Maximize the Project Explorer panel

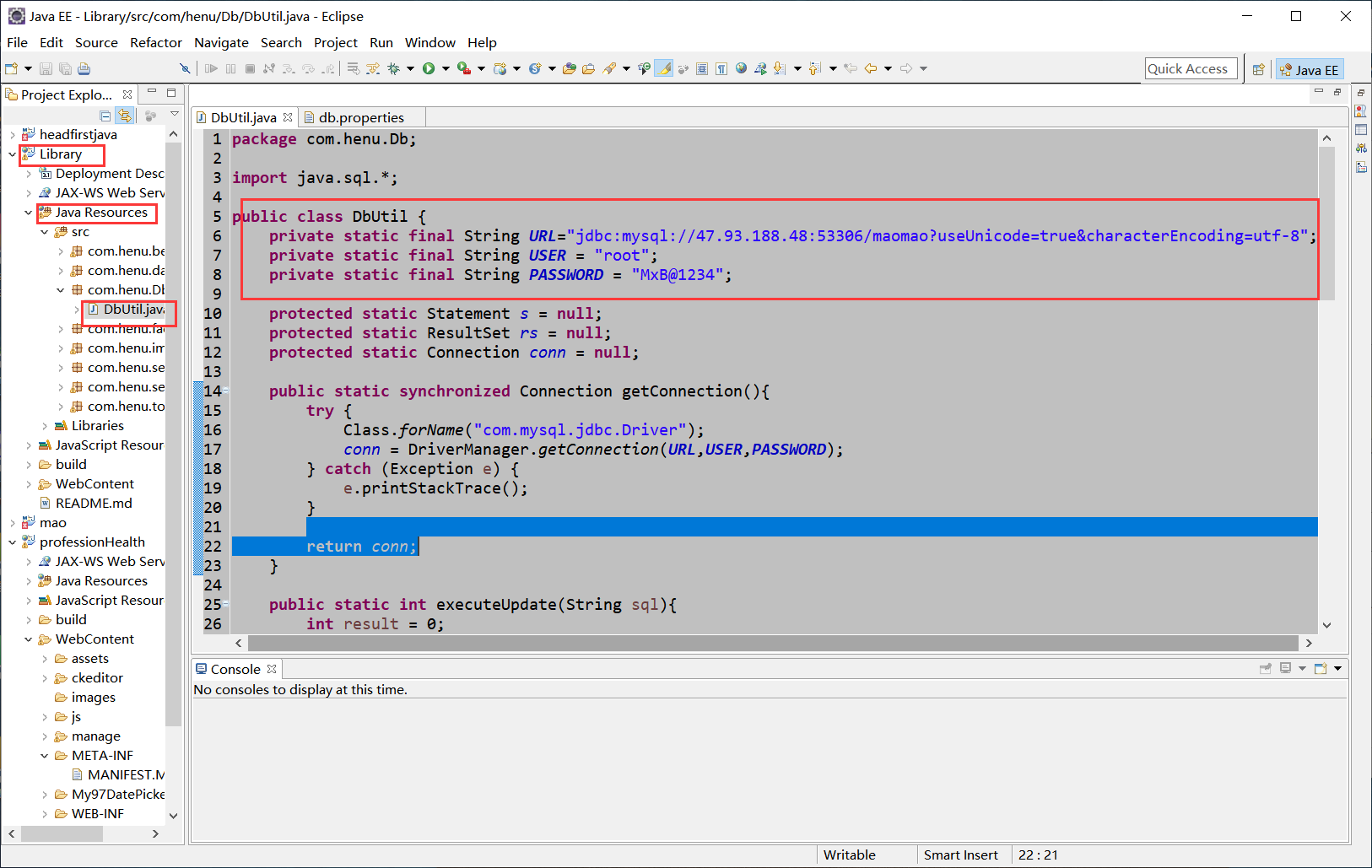(171, 93)
